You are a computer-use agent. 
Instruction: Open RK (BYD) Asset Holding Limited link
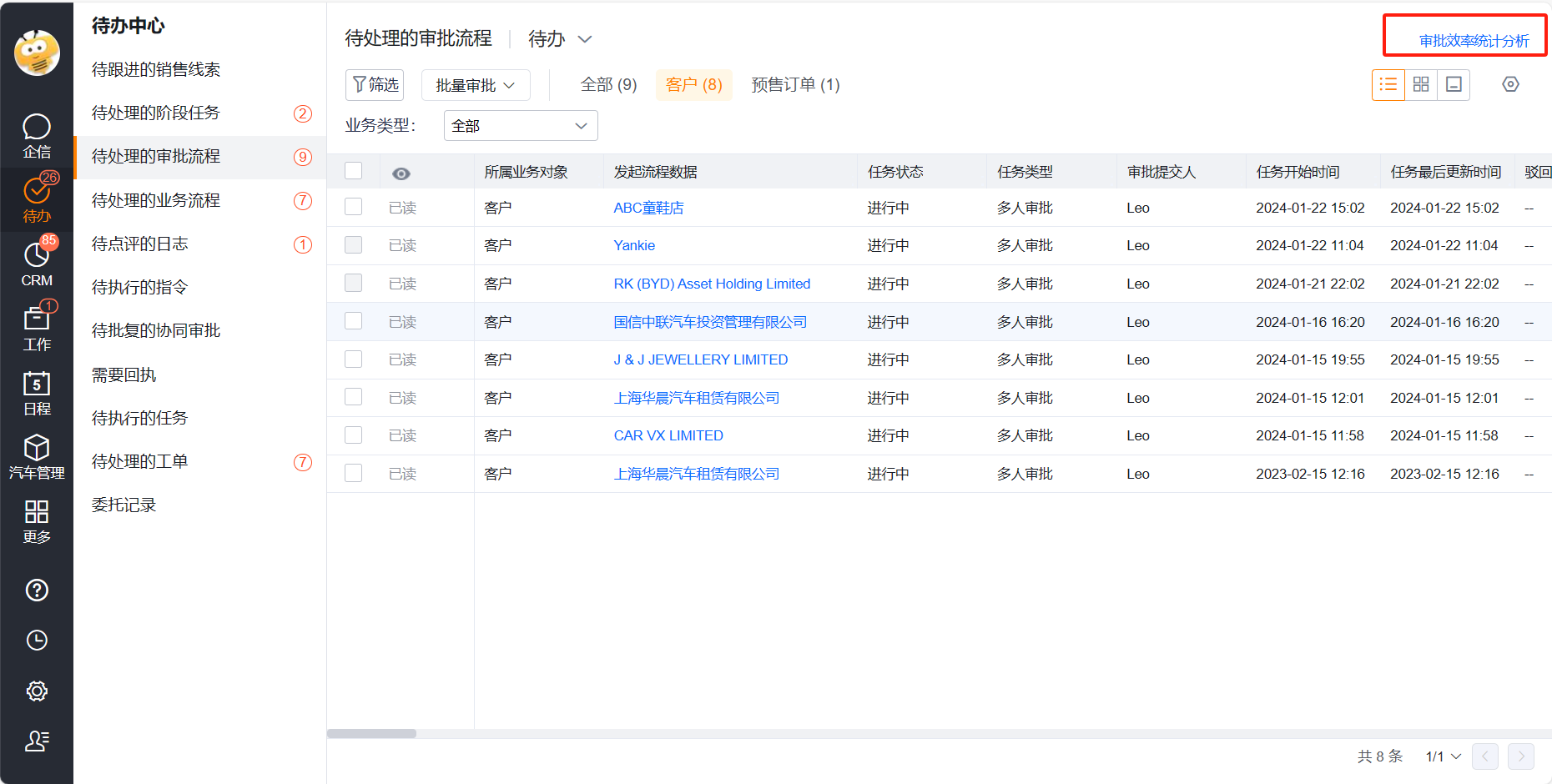(712, 284)
